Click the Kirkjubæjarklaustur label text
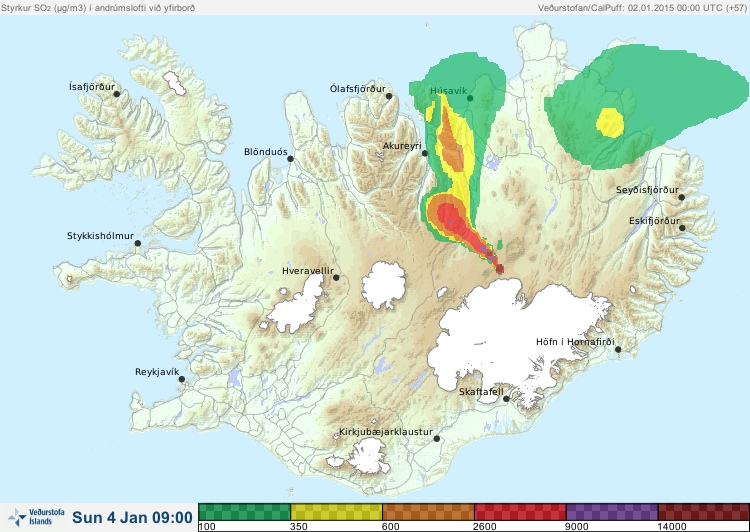 pos(386,432)
